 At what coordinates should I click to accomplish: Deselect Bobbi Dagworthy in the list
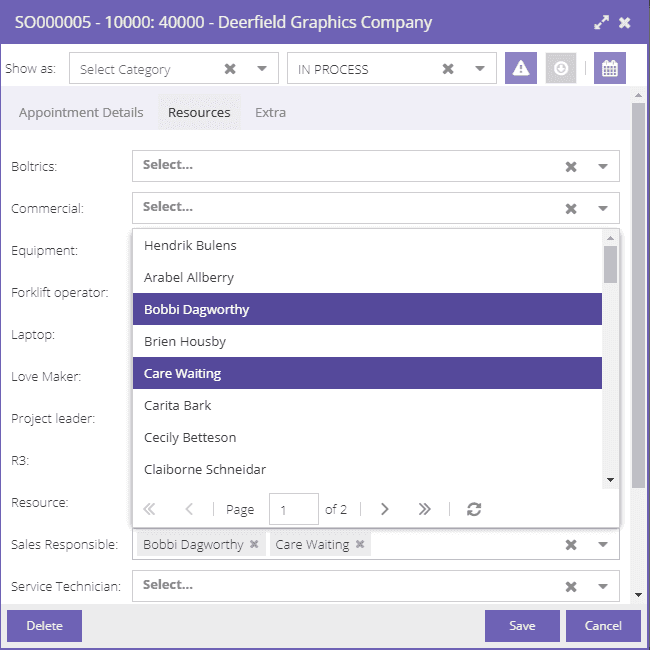pos(367,309)
